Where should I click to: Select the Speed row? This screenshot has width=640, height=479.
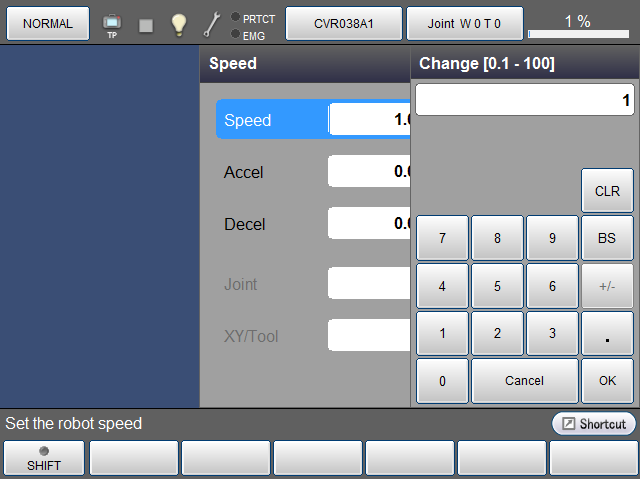pos(270,120)
